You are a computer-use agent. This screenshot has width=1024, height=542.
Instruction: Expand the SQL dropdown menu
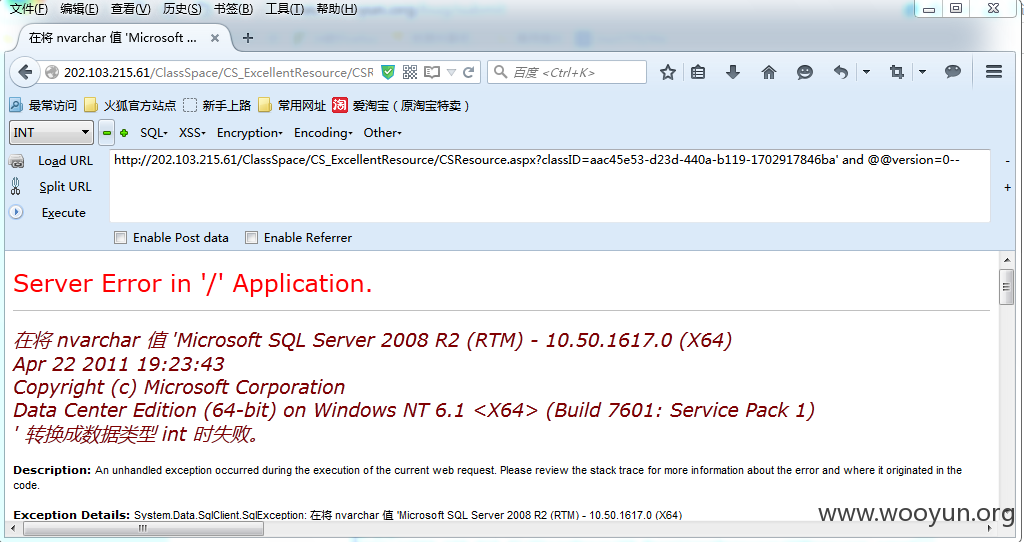click(x=154, y=133)
